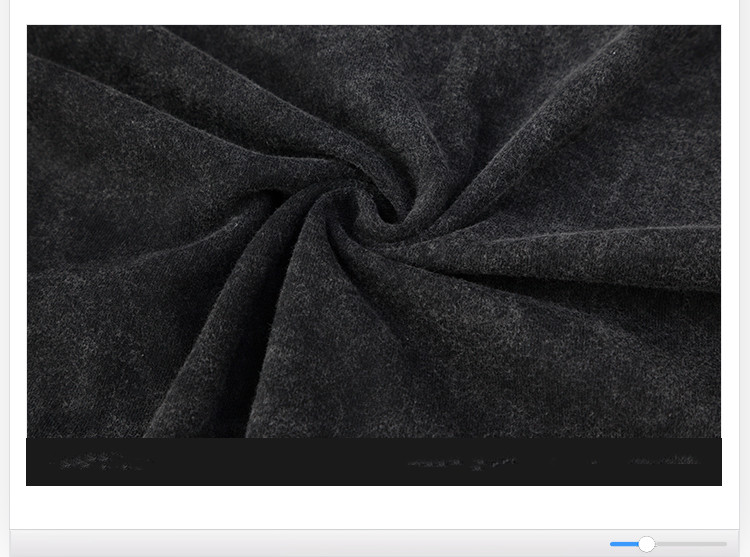Click the blurred text at right of black banner

coord(665,461)
